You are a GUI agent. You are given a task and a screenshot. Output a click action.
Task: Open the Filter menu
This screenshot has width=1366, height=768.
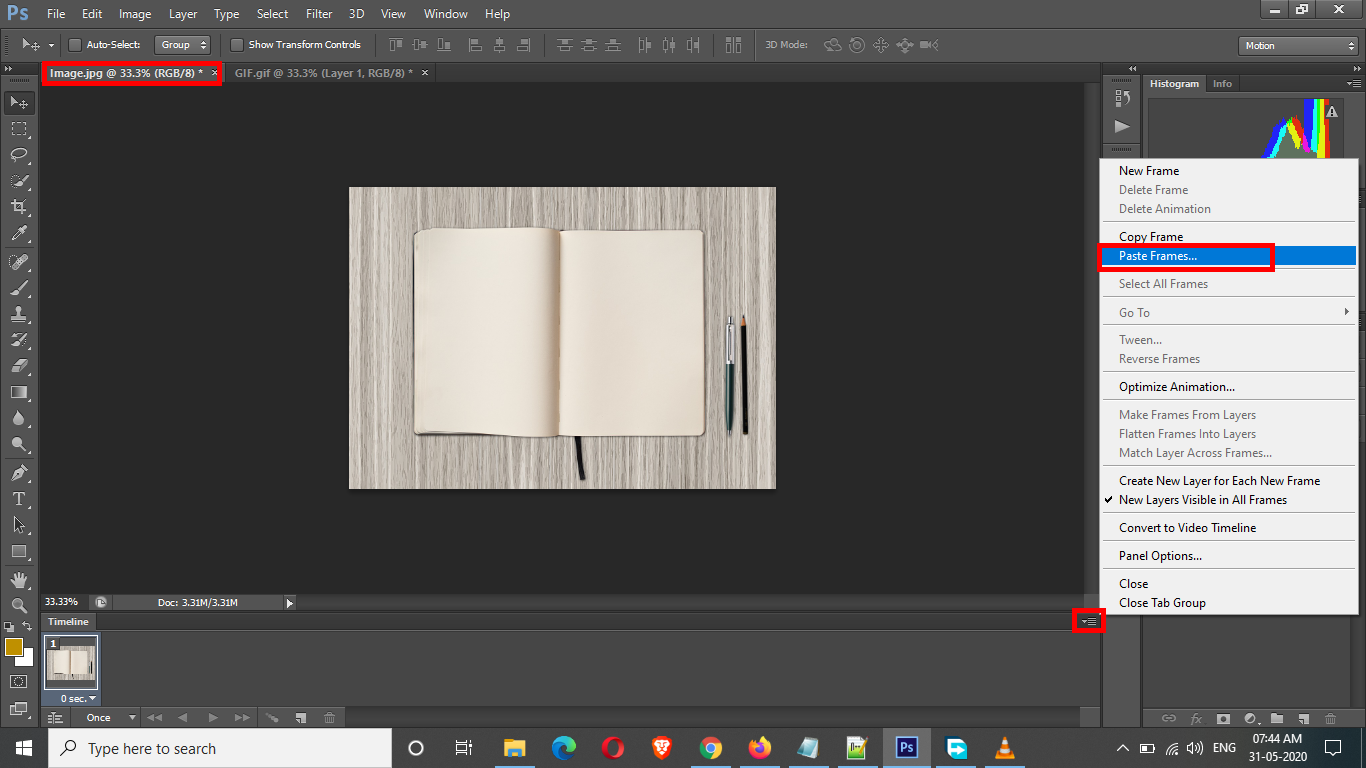click(319, 14)
